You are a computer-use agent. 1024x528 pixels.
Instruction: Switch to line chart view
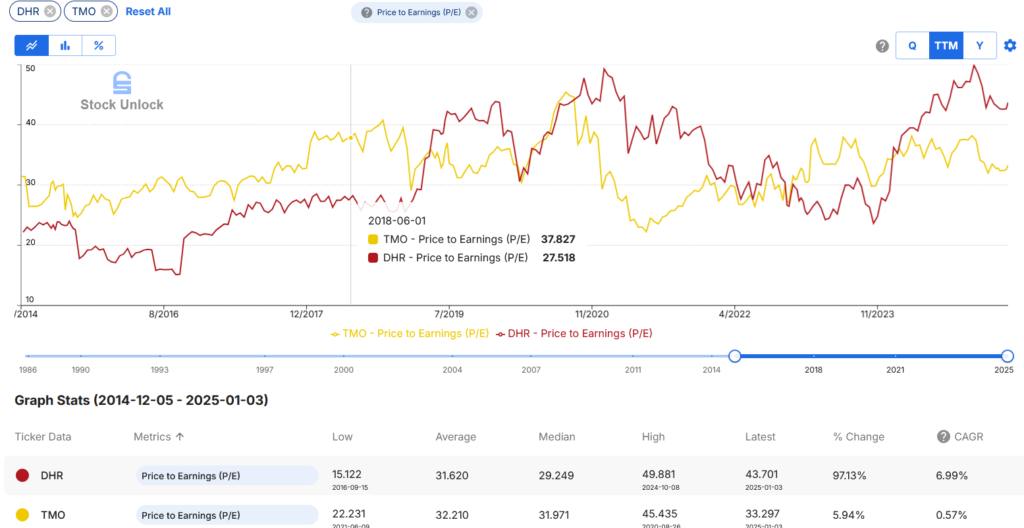32,46
